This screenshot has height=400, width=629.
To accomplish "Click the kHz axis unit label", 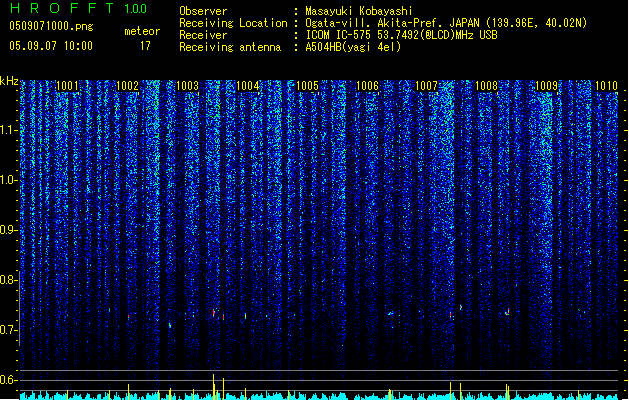I will coord(9,81).
